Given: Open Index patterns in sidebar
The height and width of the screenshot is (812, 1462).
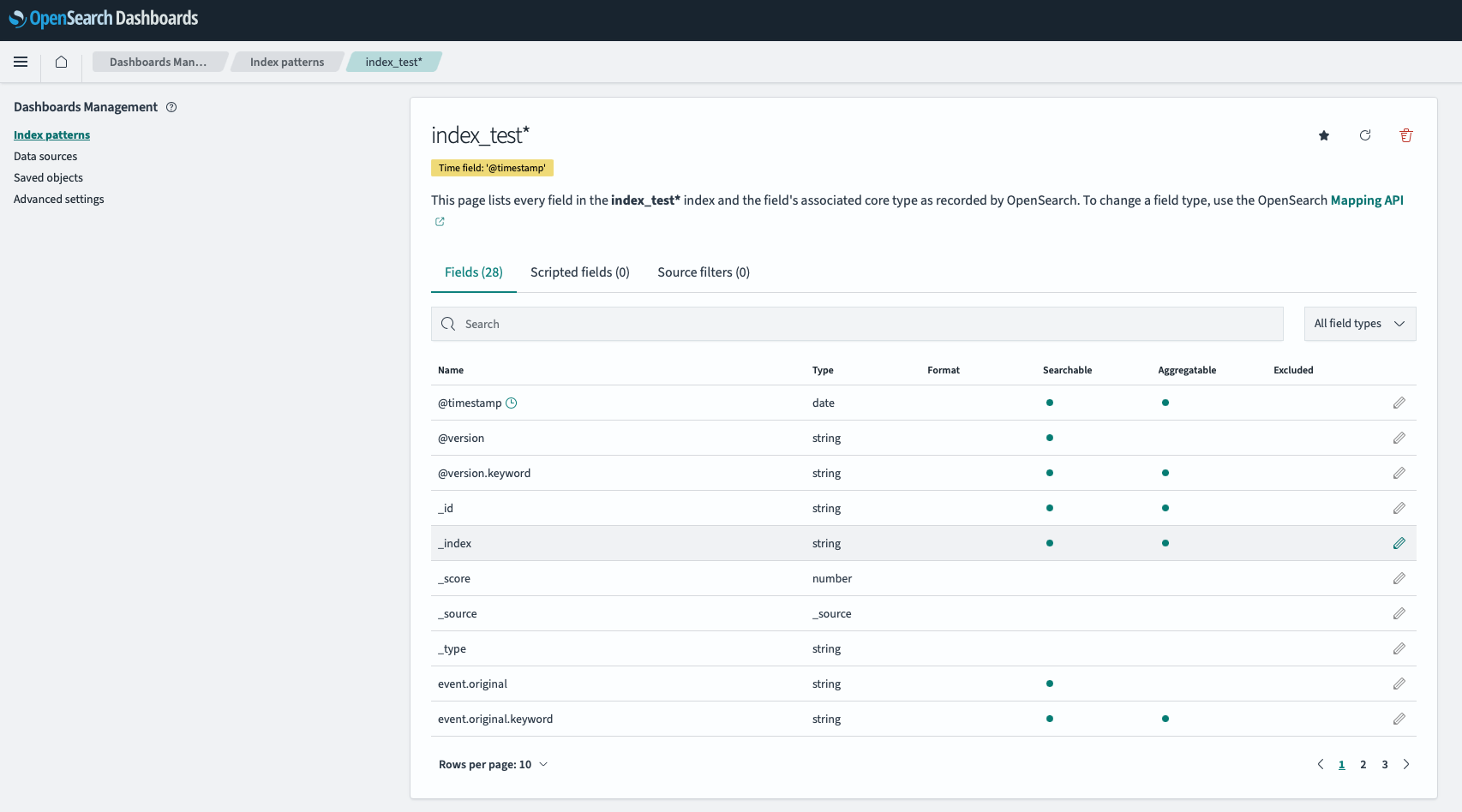Looking at the screenshot, I should [x=51, y=134].
